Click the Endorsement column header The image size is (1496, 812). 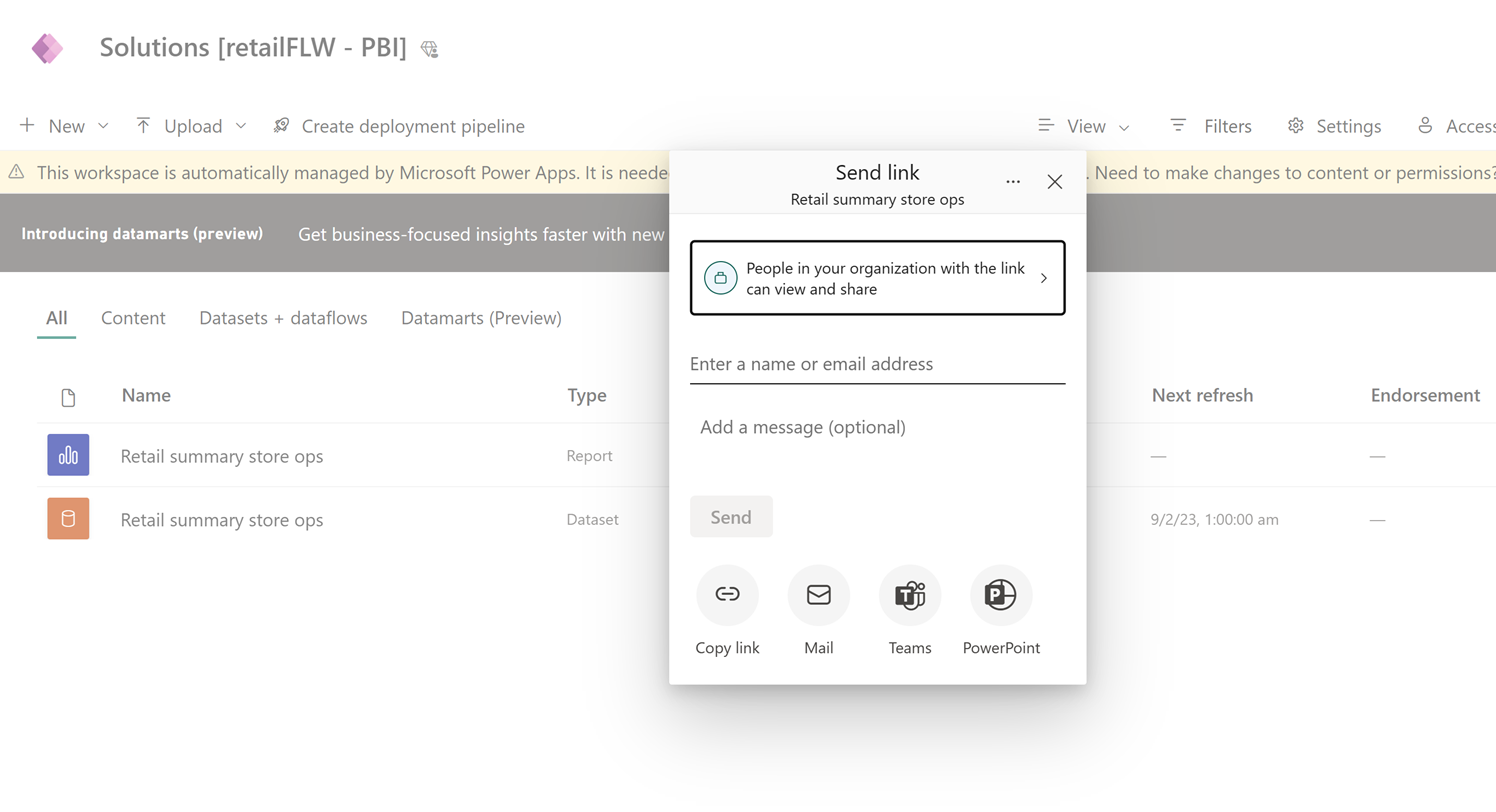pos(1425,395)
